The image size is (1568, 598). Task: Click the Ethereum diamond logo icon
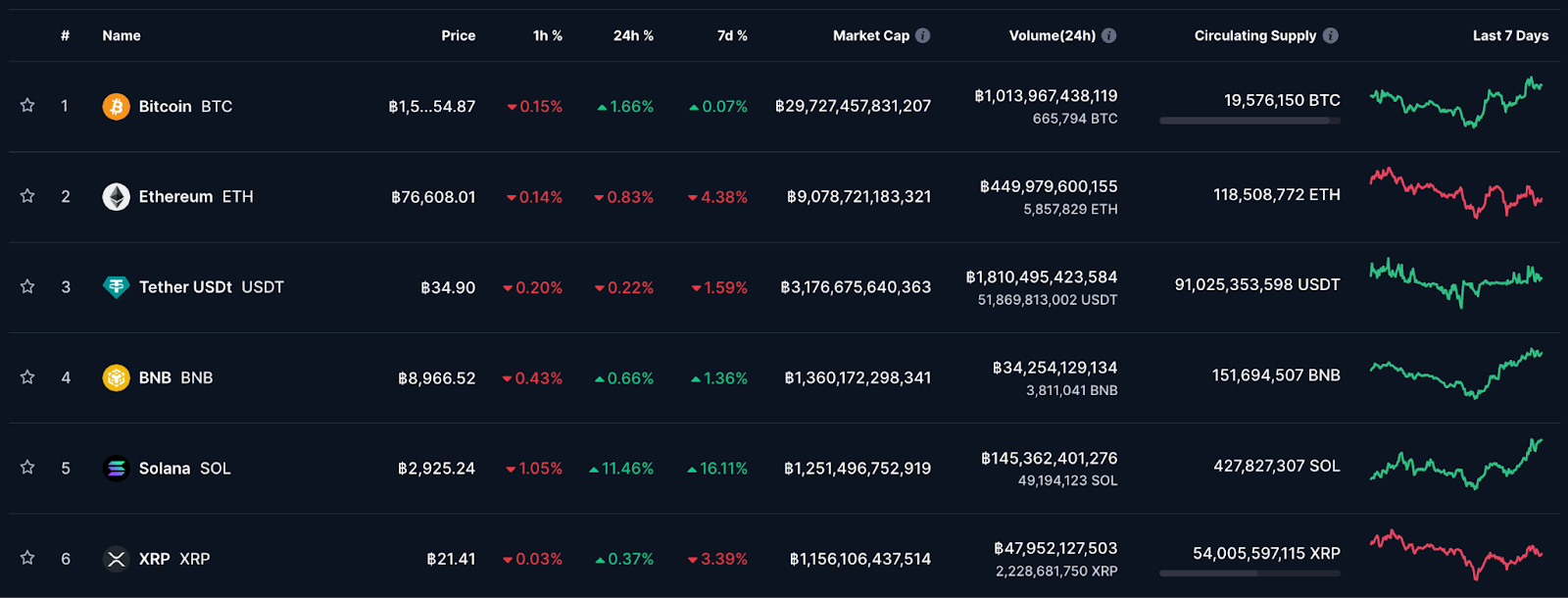(x=116, y=197)
